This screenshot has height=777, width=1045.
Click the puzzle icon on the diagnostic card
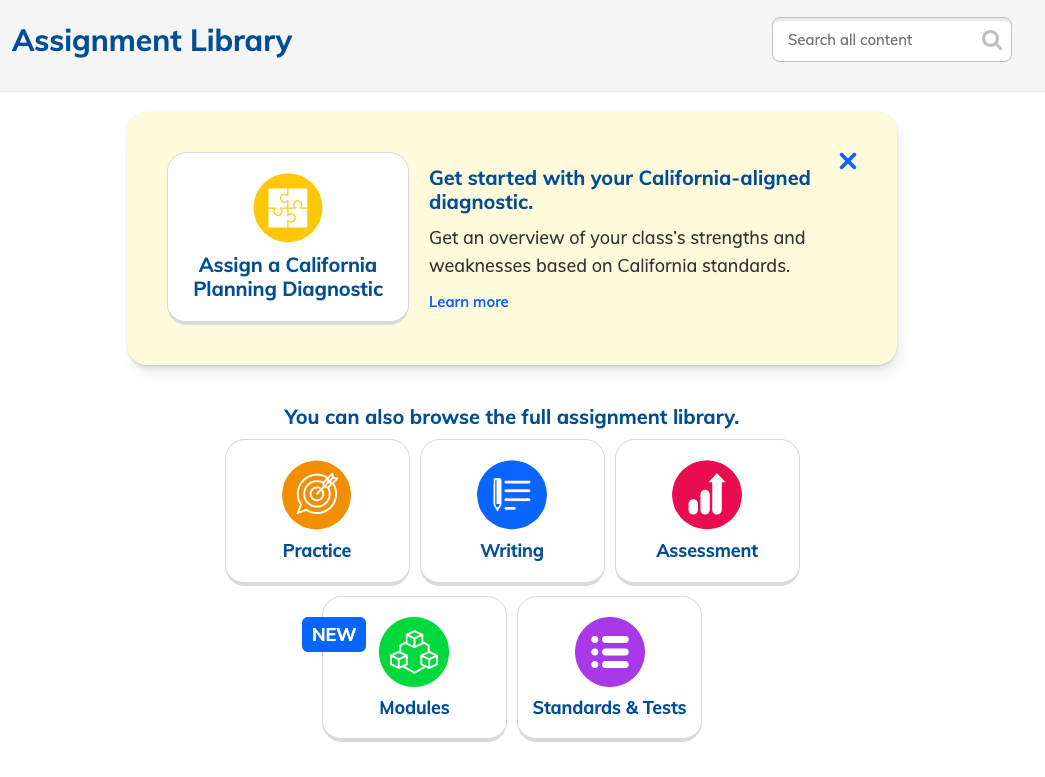tap(287, 207)
